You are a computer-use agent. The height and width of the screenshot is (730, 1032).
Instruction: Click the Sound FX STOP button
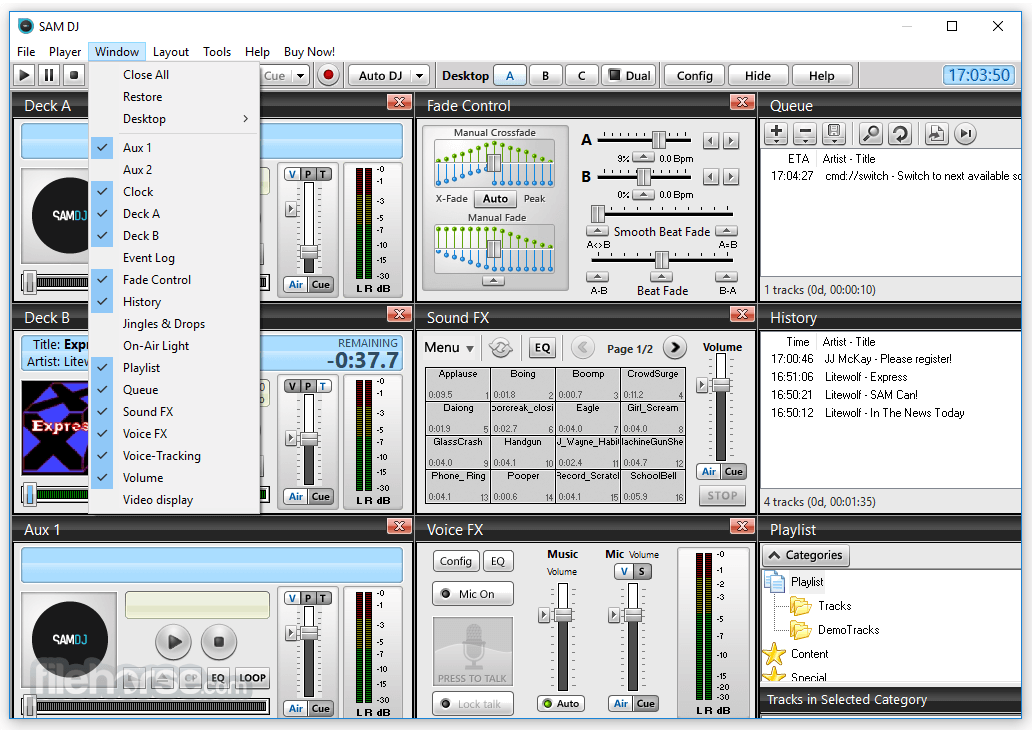[x=721, y=496]
